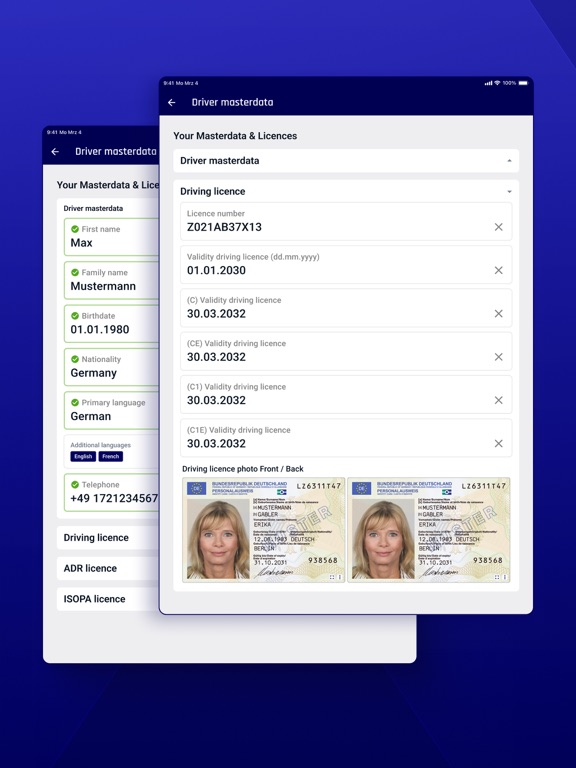
Task: Click 'Driving licence photo Front / Back' label
Action: 243,469
